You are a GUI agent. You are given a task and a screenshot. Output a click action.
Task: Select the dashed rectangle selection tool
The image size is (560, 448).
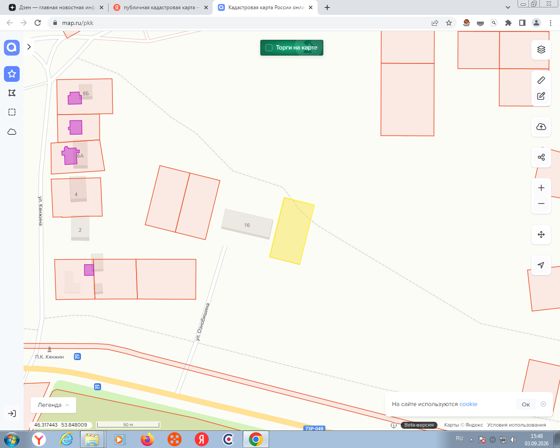[12, 112]
